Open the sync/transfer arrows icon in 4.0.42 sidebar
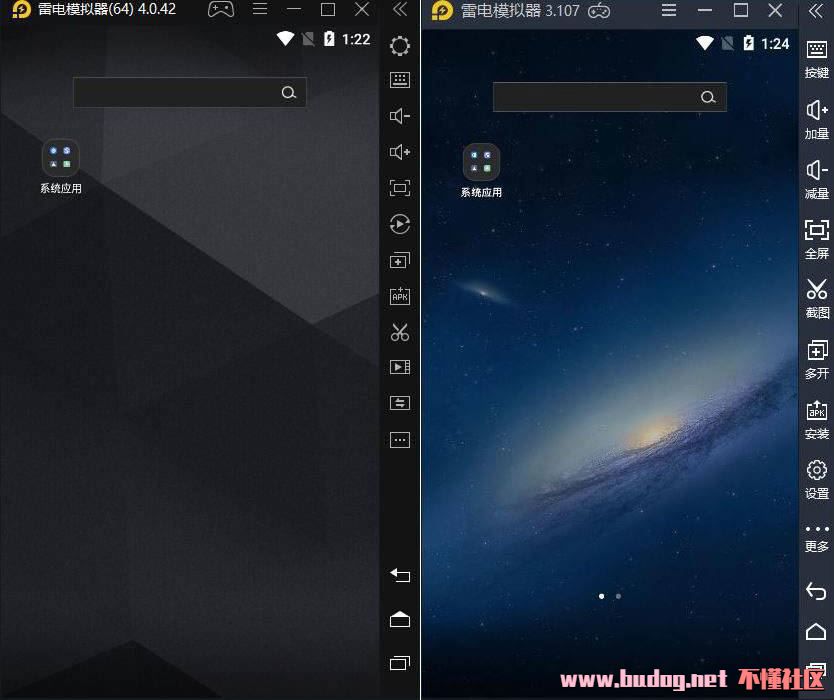Screen dimensions: 834x700 [x=400, y=403]
